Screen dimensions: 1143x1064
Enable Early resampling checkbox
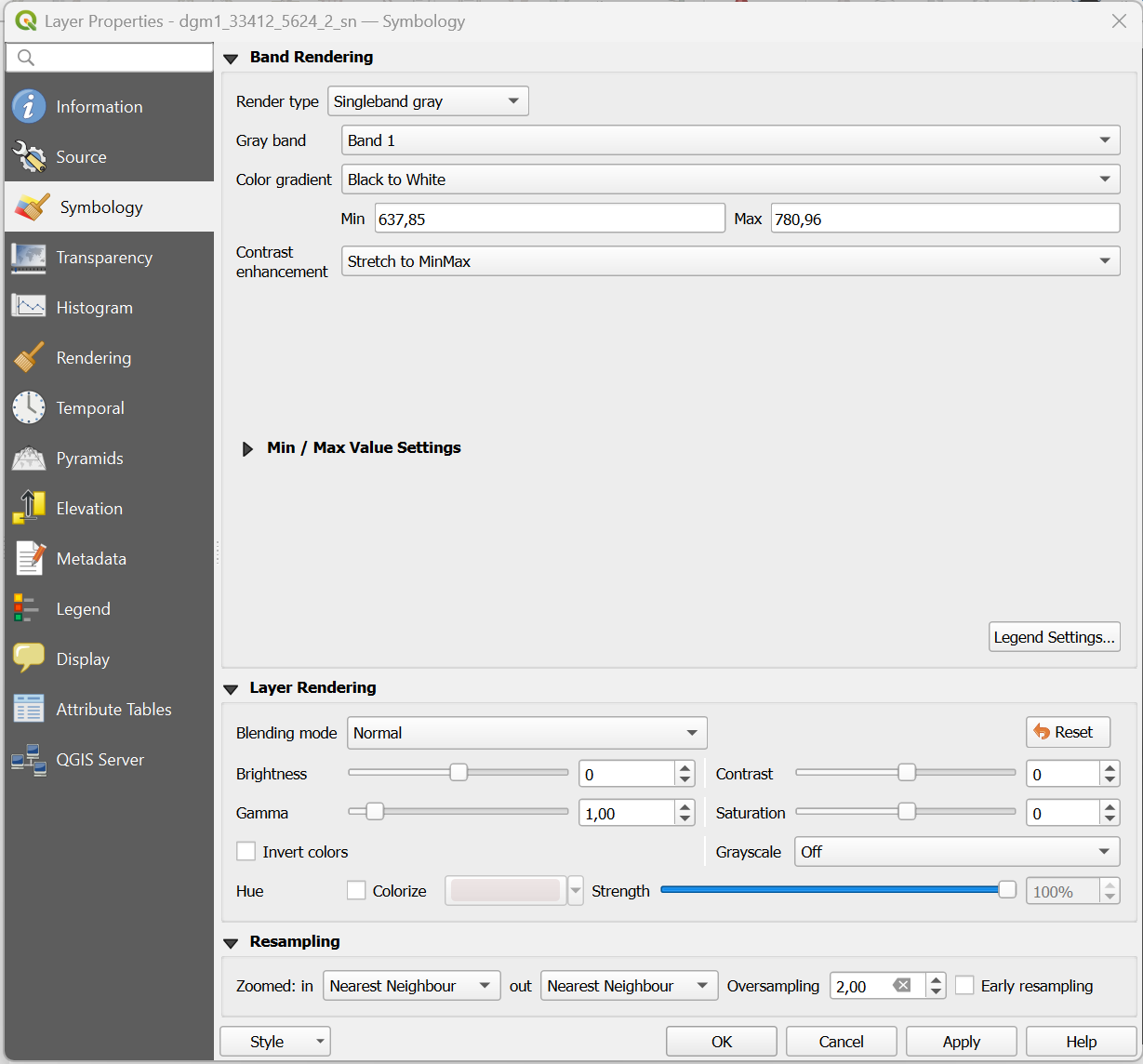[965, 986]
